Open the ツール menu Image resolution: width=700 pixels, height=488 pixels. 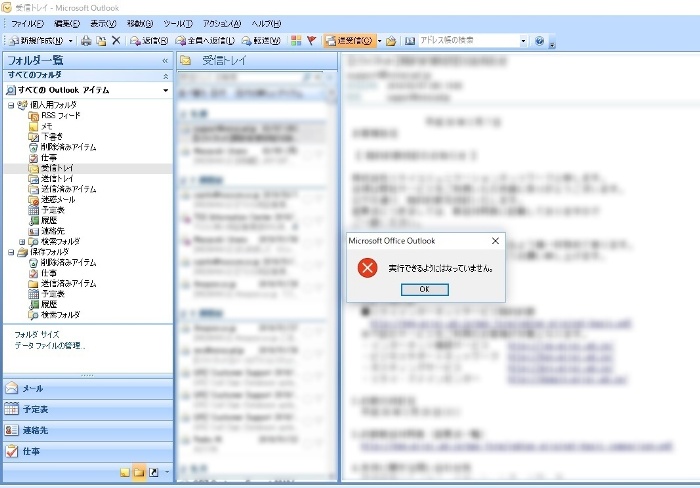(178, 24)
